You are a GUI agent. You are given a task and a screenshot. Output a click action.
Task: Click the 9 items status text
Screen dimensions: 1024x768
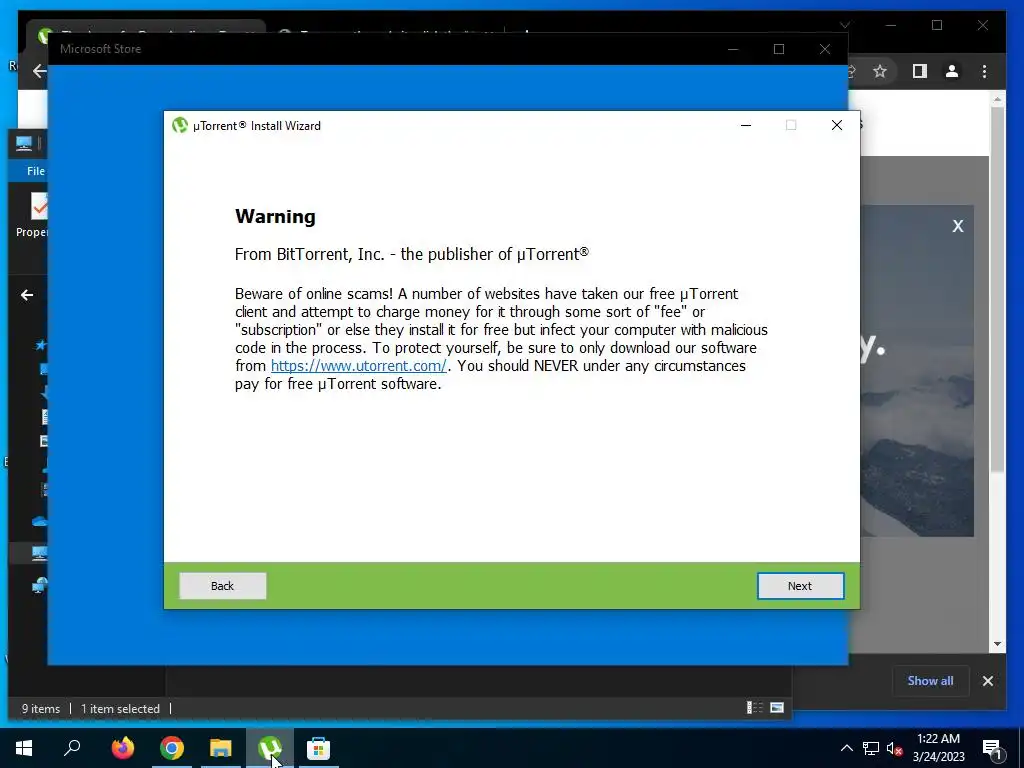tap(40, 709)
